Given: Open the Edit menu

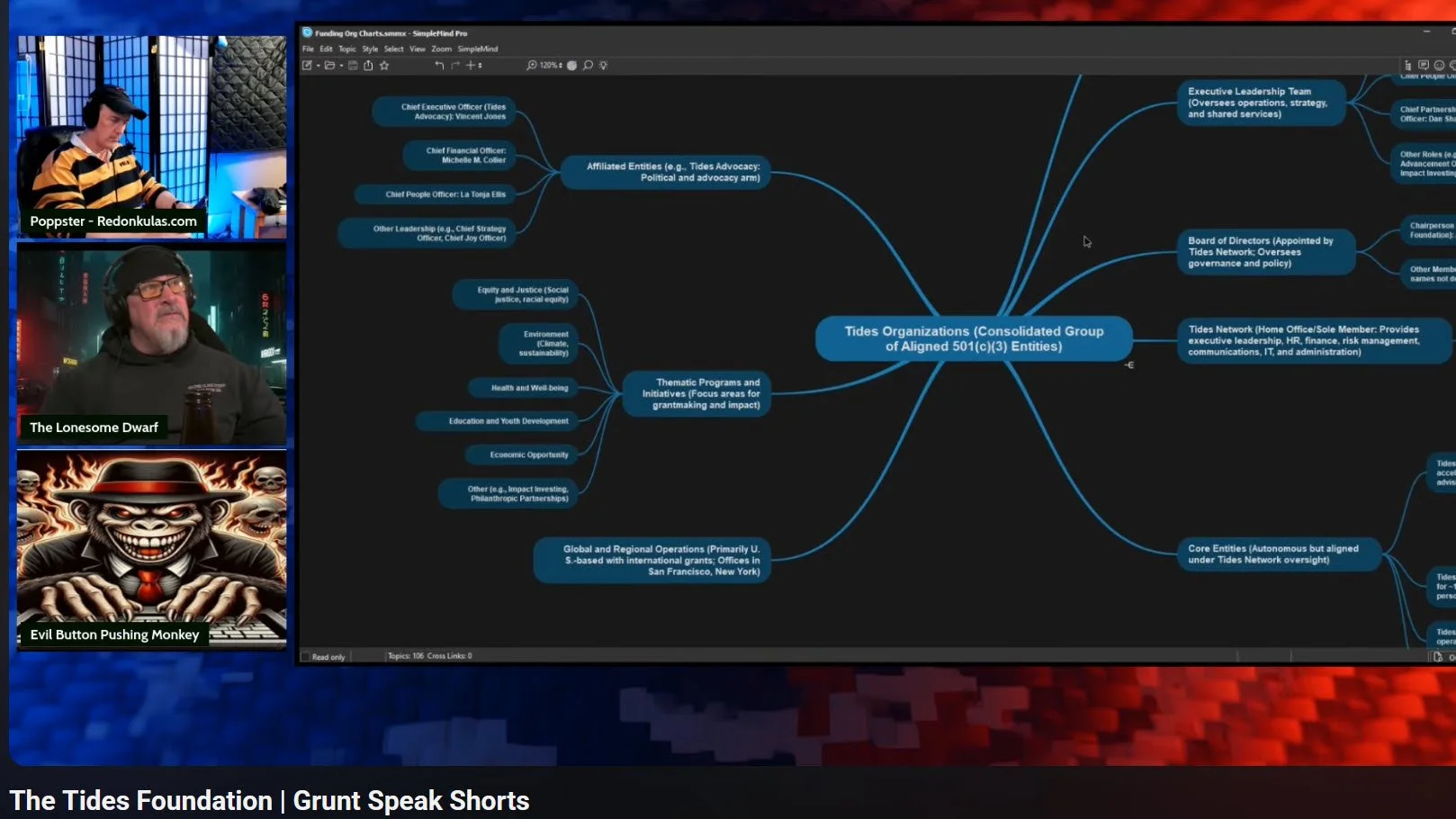Looking at the screenshot, I should coord(326,49).
